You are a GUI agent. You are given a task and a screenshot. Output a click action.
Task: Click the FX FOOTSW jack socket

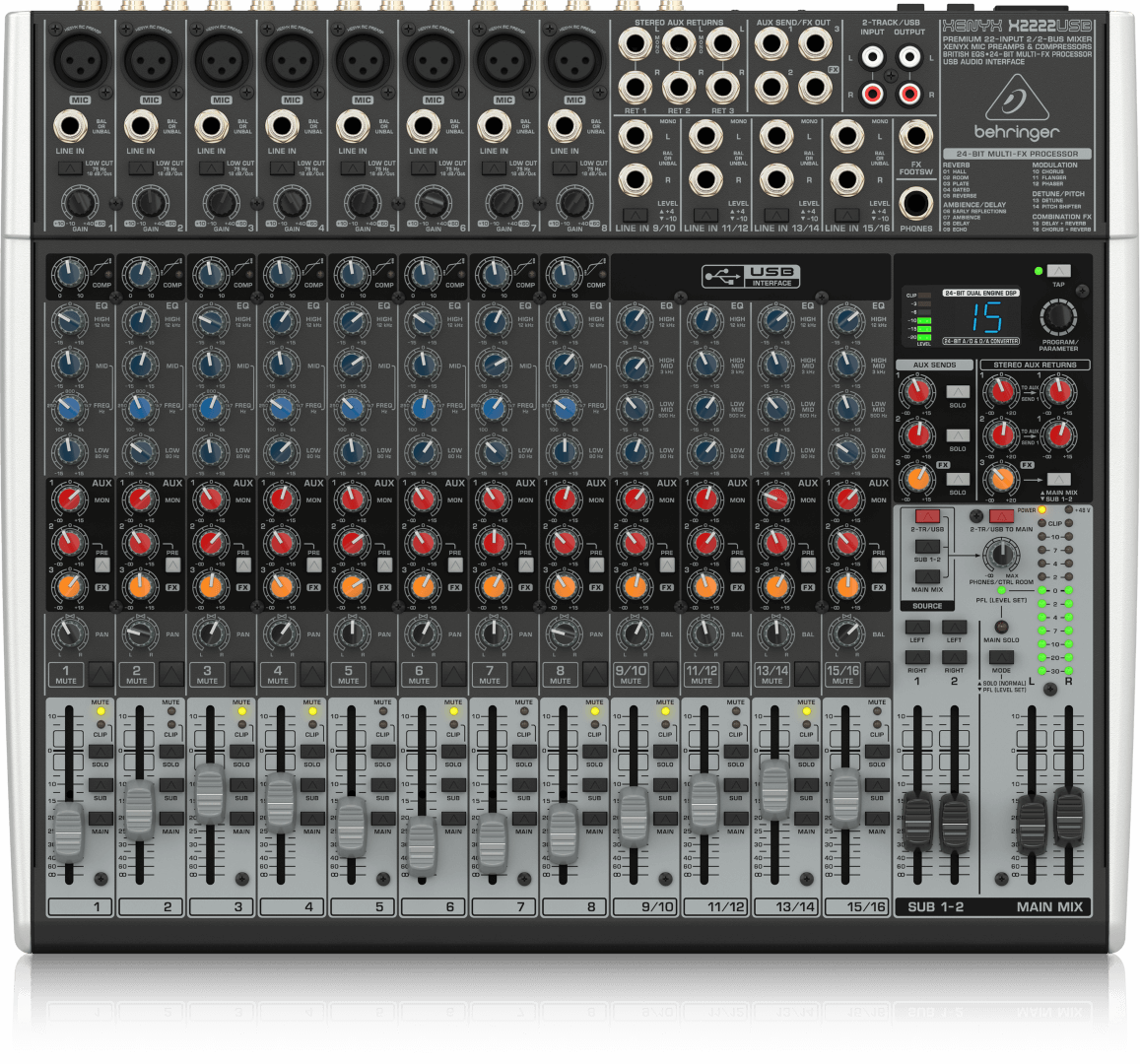coord(916,138)
